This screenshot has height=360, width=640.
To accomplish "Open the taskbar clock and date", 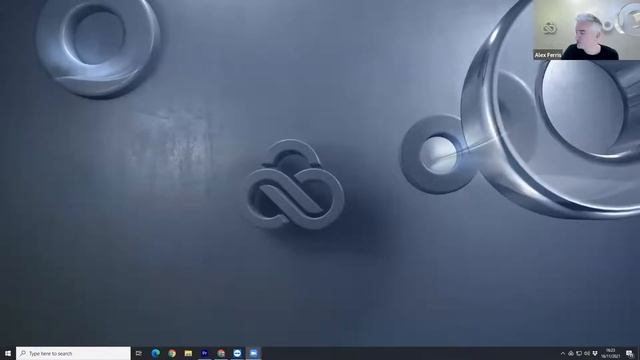I will [611, 353].
